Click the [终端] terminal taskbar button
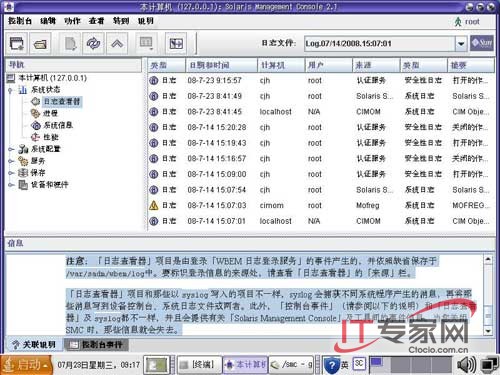 click(199, 365)
